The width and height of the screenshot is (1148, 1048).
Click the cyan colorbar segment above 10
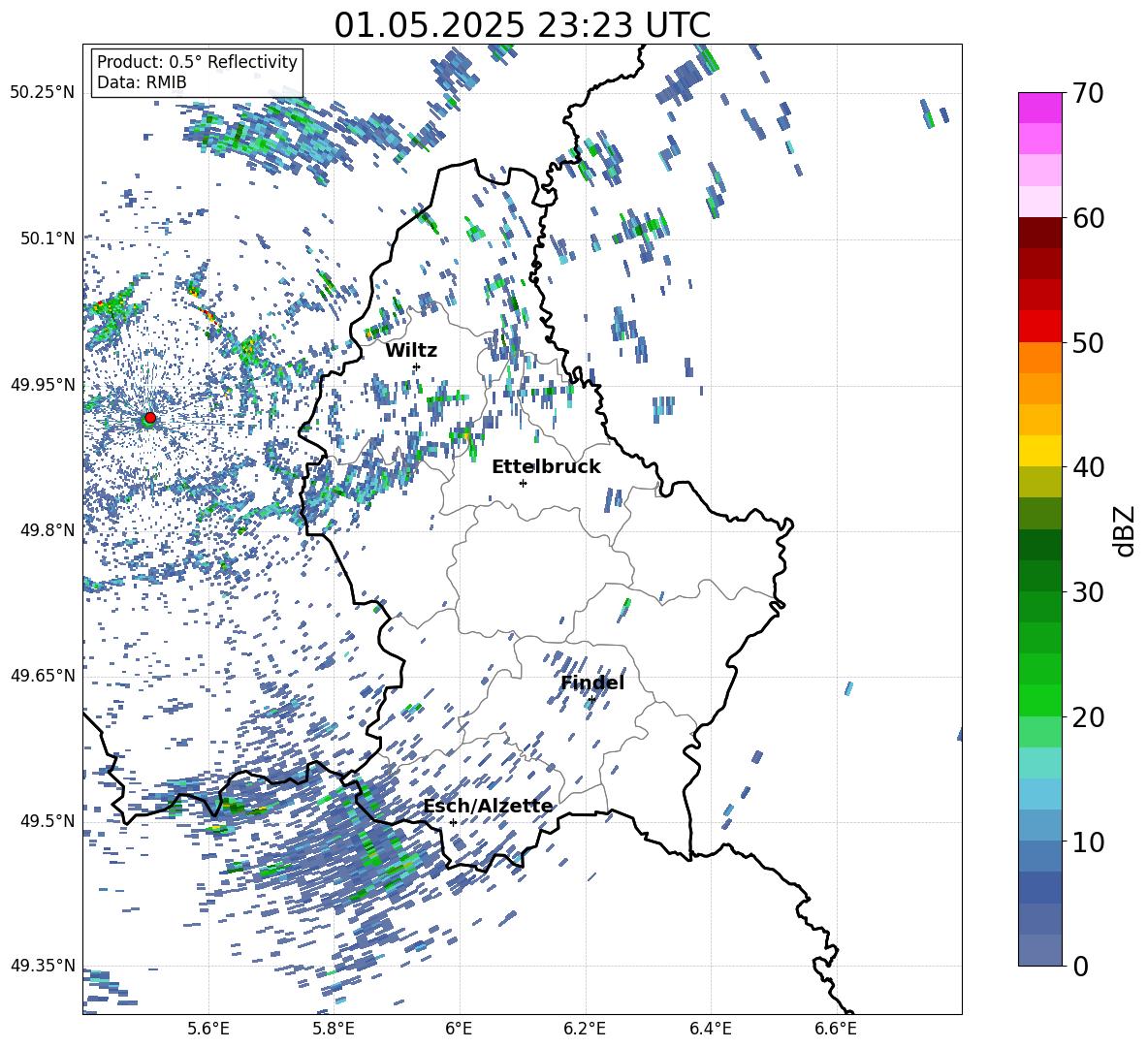coord(1040,794)
